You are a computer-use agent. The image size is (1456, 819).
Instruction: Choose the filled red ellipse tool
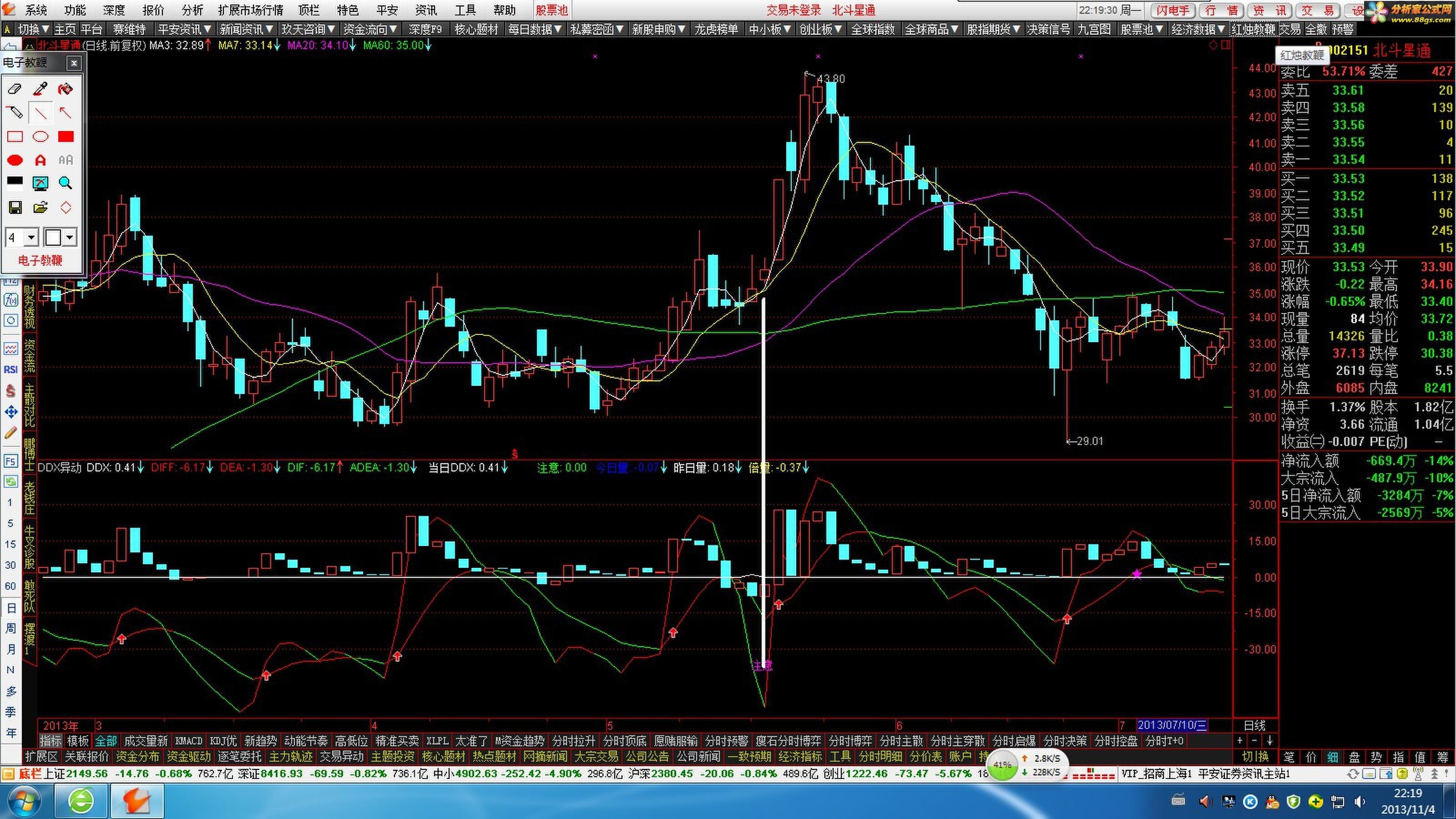pos(15,160)
